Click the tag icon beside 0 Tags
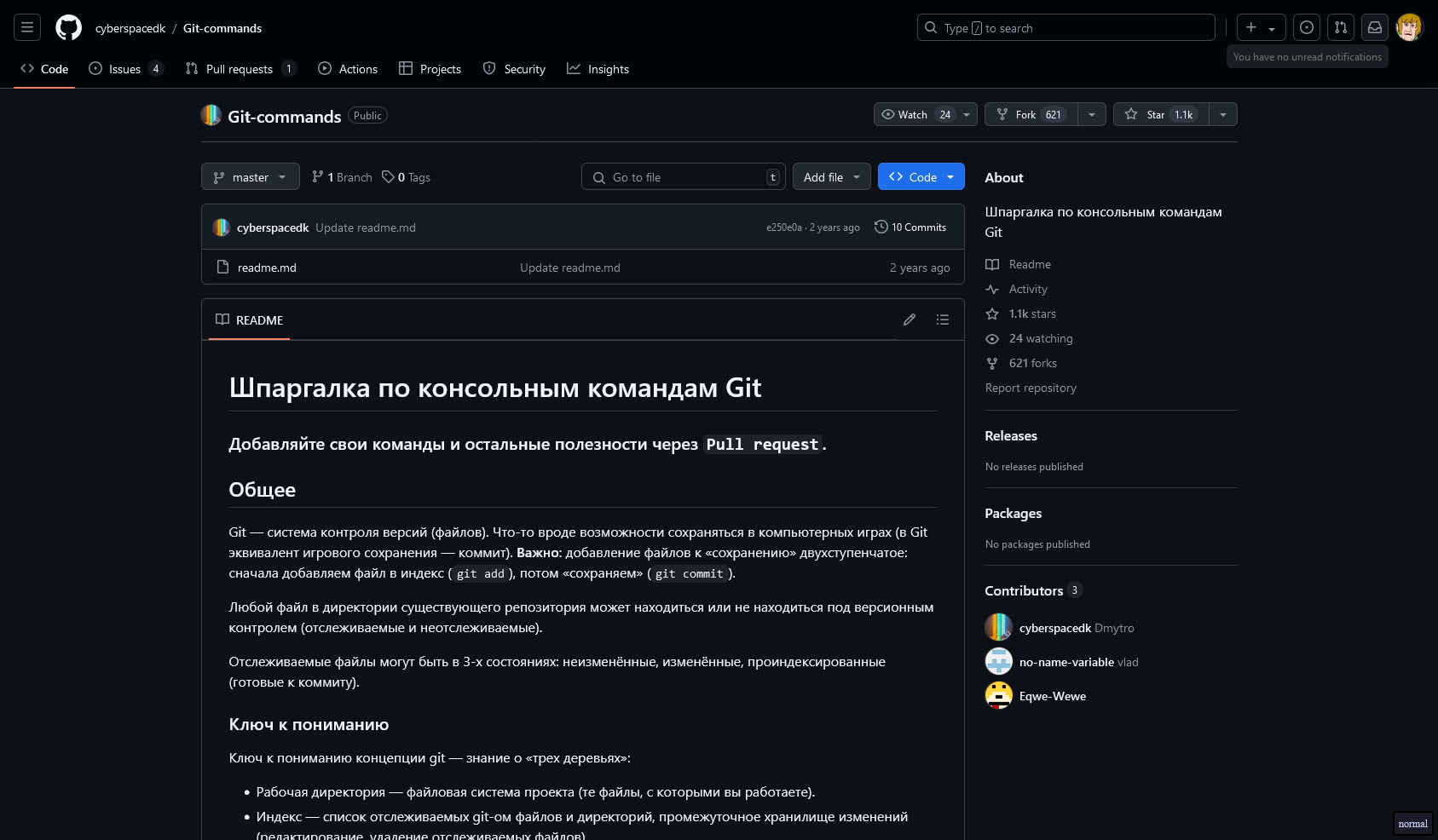This screenshot has width=1438, height=840. click(x=388, y=176)
